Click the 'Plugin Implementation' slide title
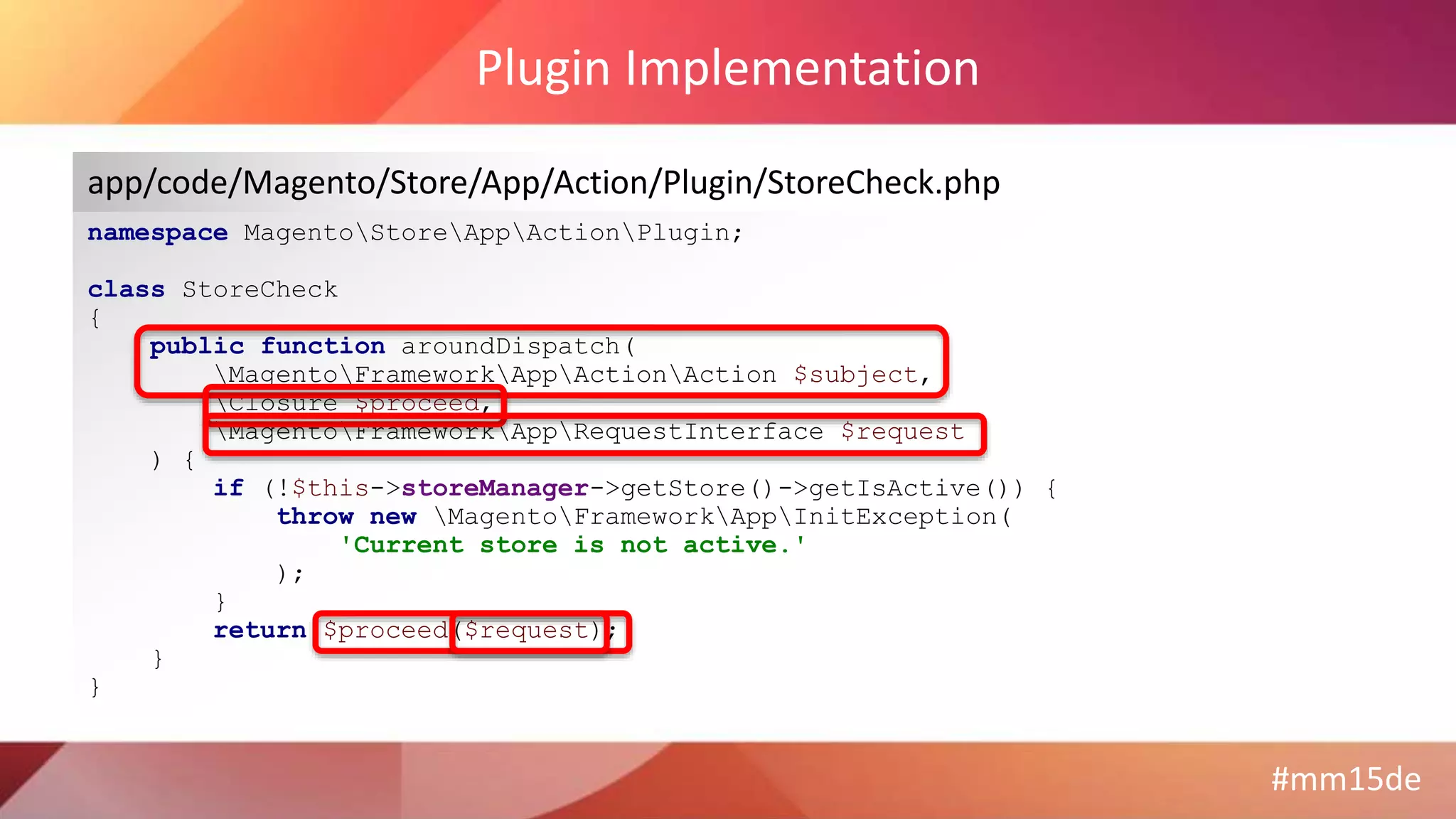This screenshot has height=819, width=1456. [727, 68]
